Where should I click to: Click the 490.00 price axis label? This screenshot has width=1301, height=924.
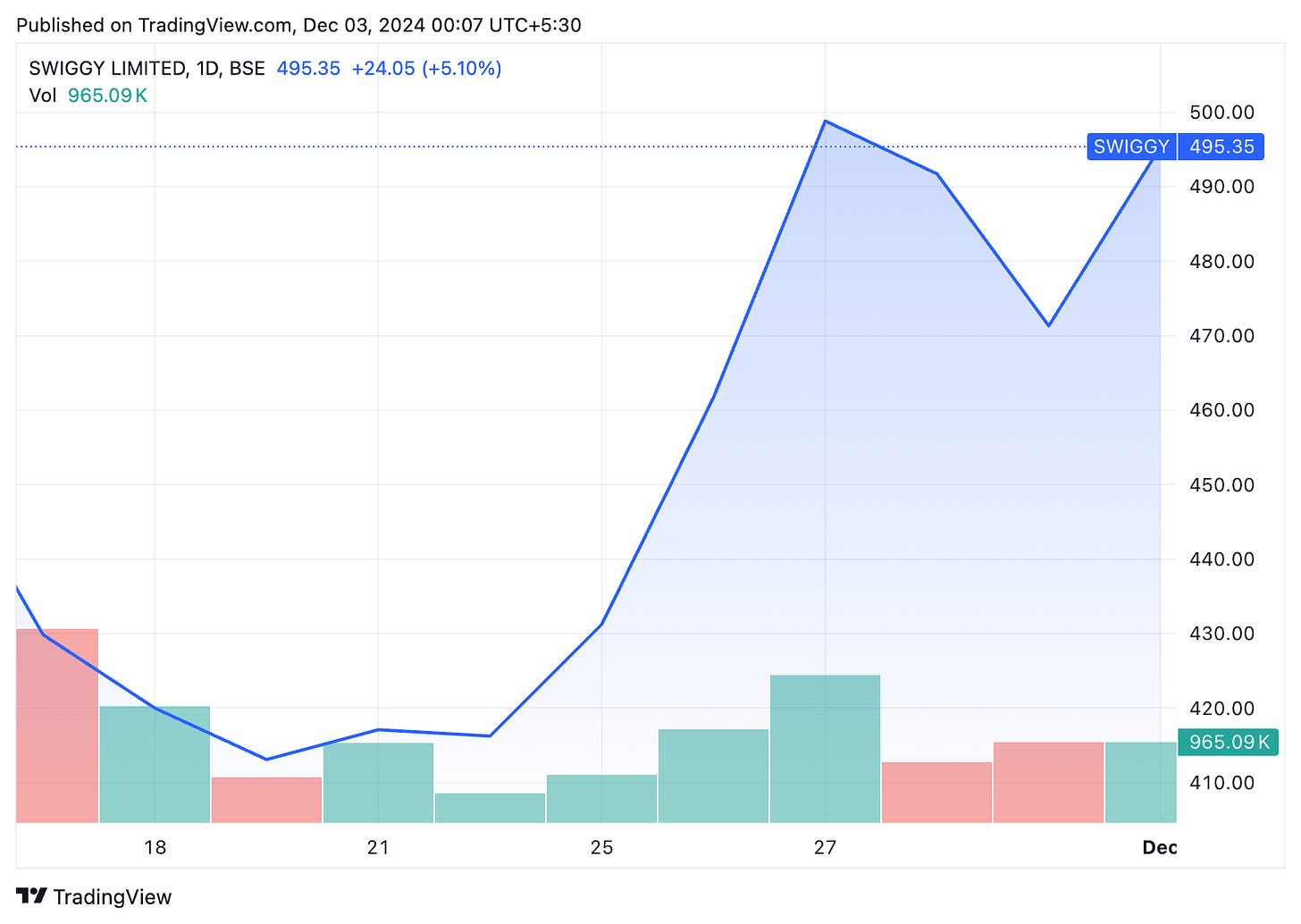click(x=1221, y=186)
